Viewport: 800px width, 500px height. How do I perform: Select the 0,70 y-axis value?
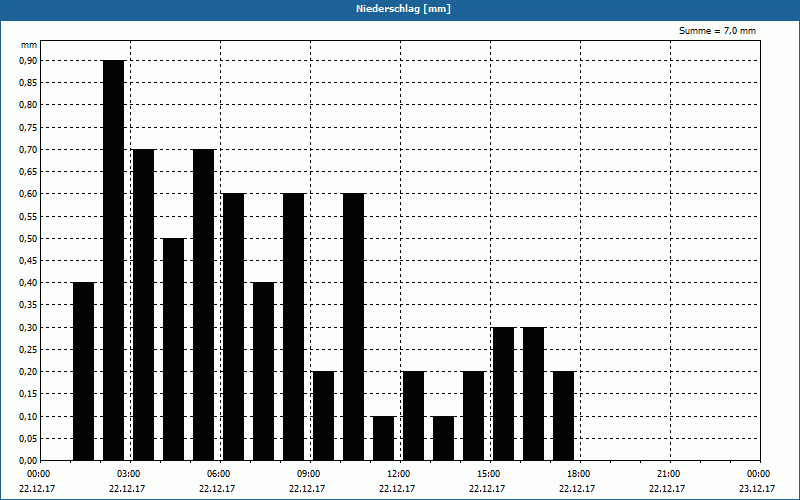[28, 149]
